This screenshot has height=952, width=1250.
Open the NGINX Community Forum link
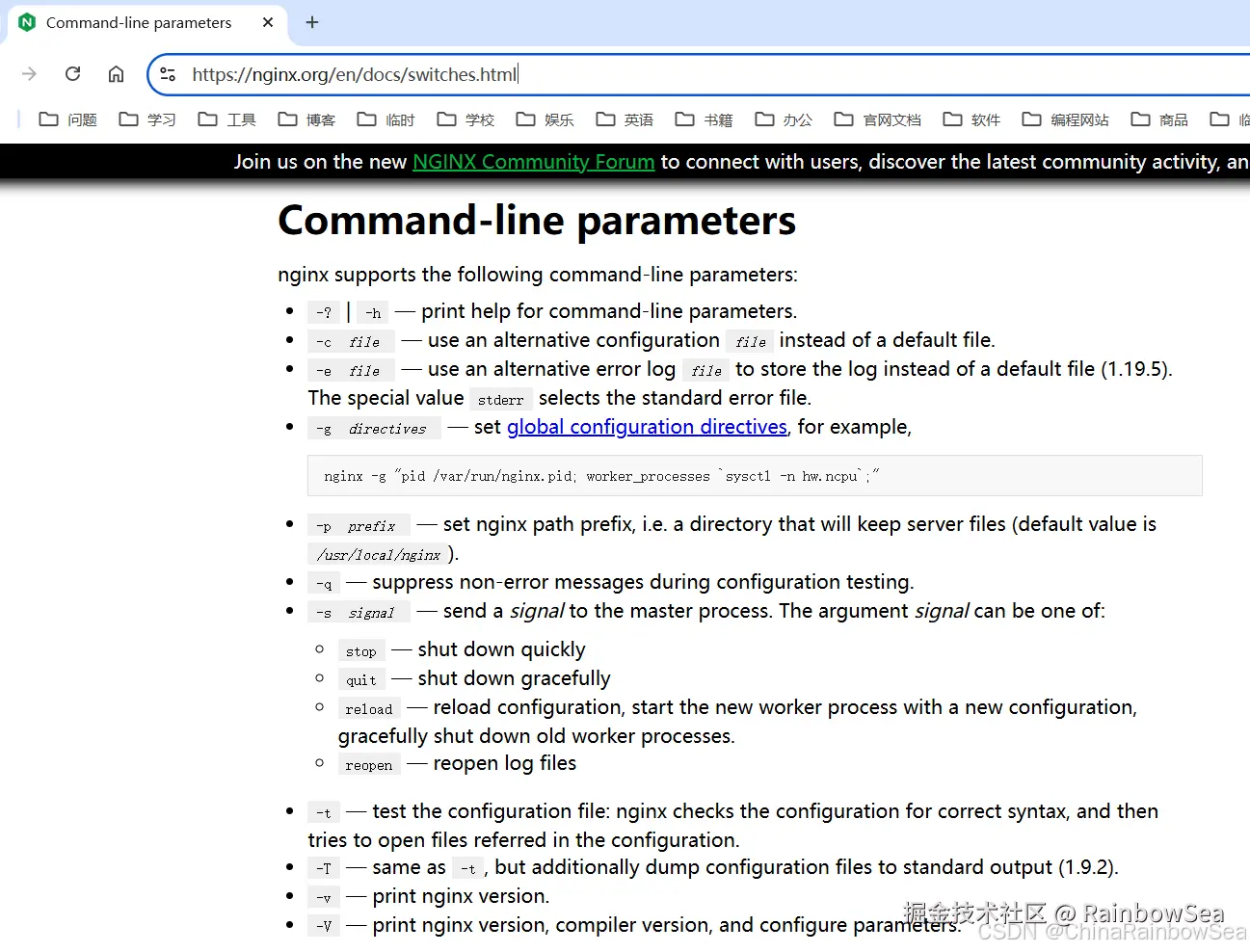534,162
